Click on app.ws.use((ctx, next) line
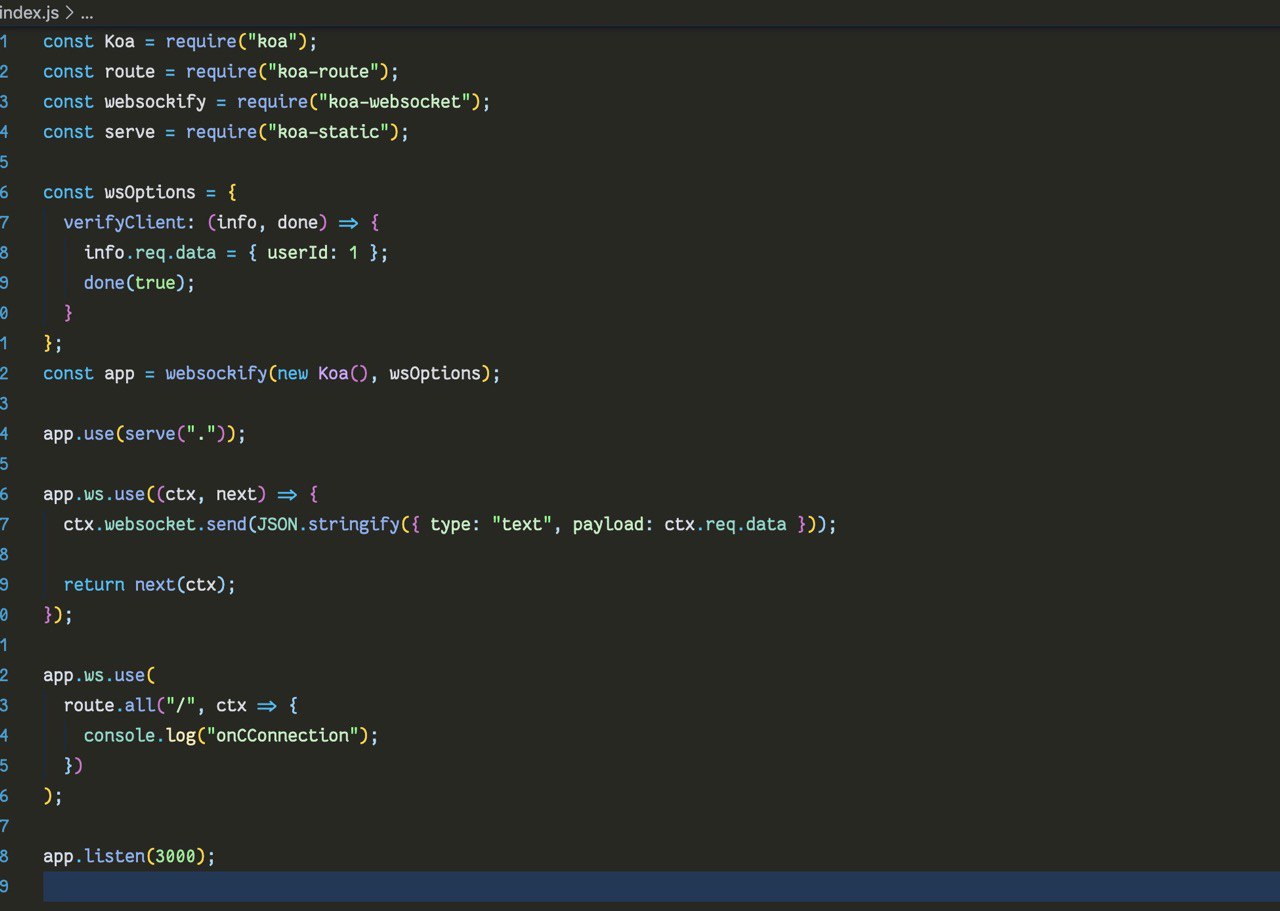 (x=180, y=494)
